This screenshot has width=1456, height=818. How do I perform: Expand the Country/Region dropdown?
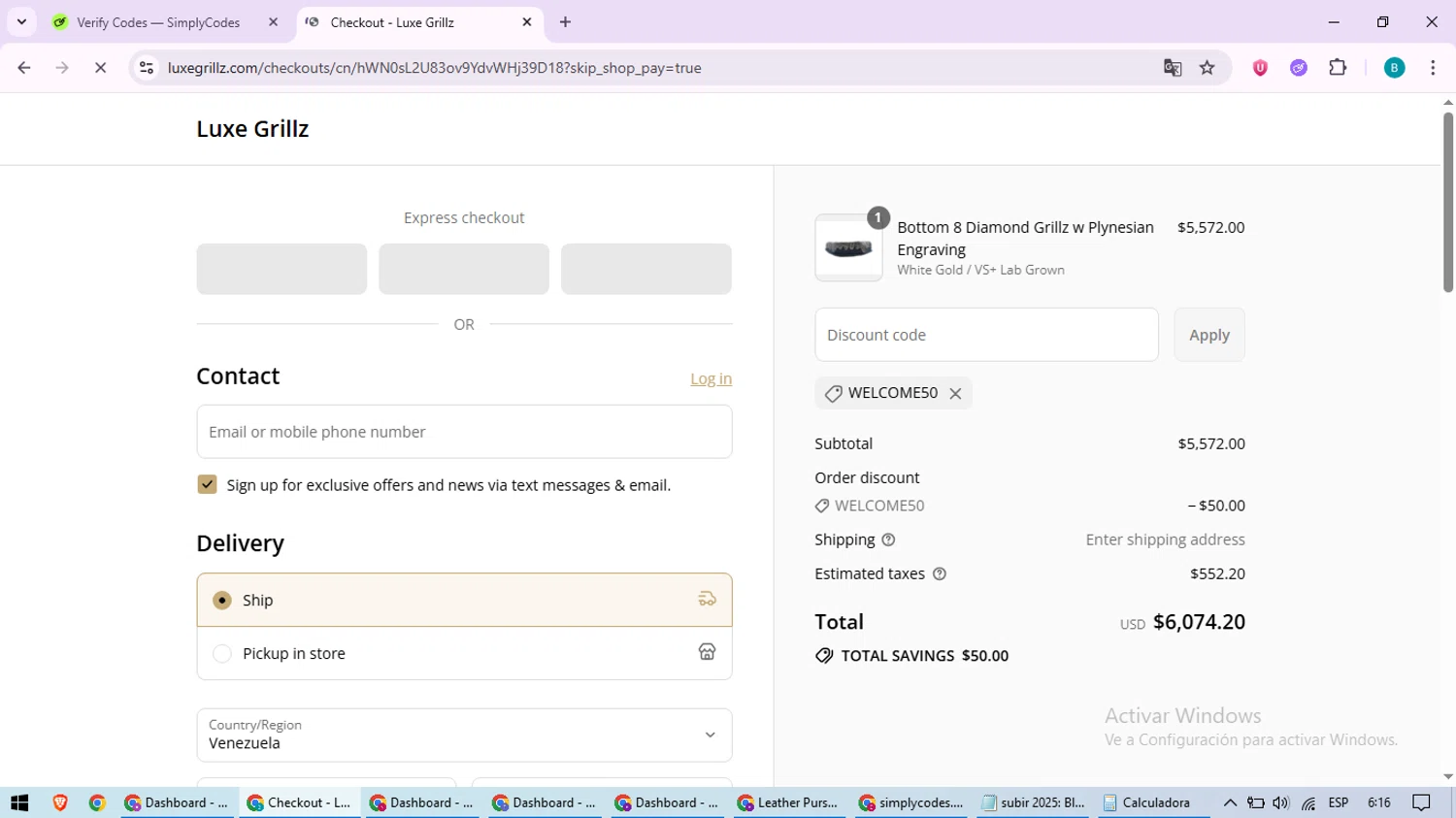point(464,735)
